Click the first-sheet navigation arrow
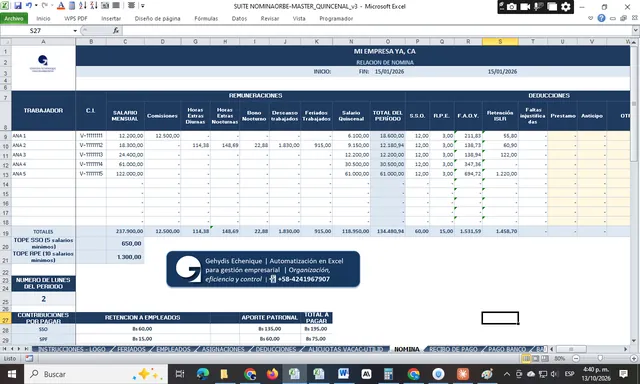Image resolution: width=640 pixels, height=384 pixels. (5, 349)
